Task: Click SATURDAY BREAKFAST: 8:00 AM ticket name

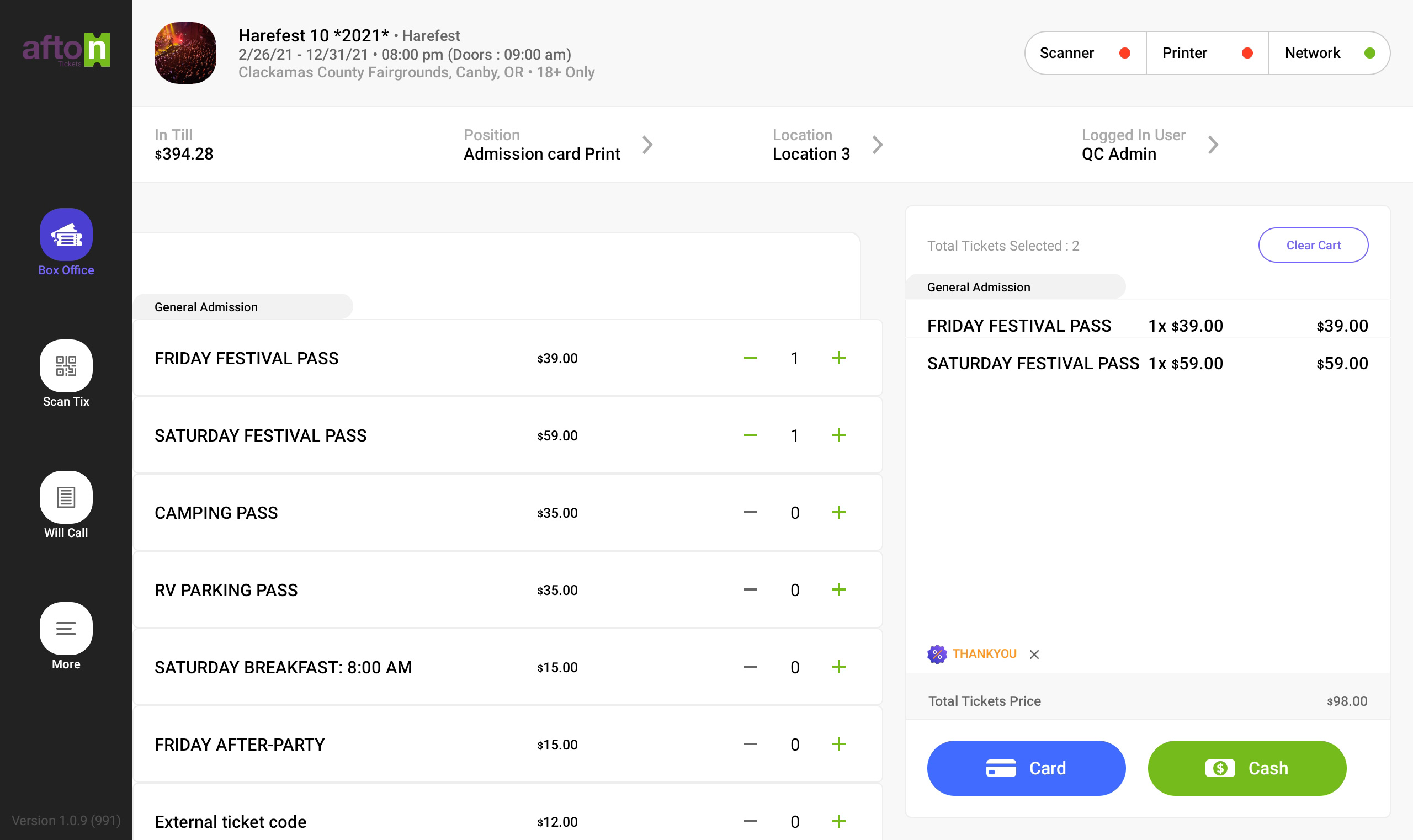Action: 283,667
